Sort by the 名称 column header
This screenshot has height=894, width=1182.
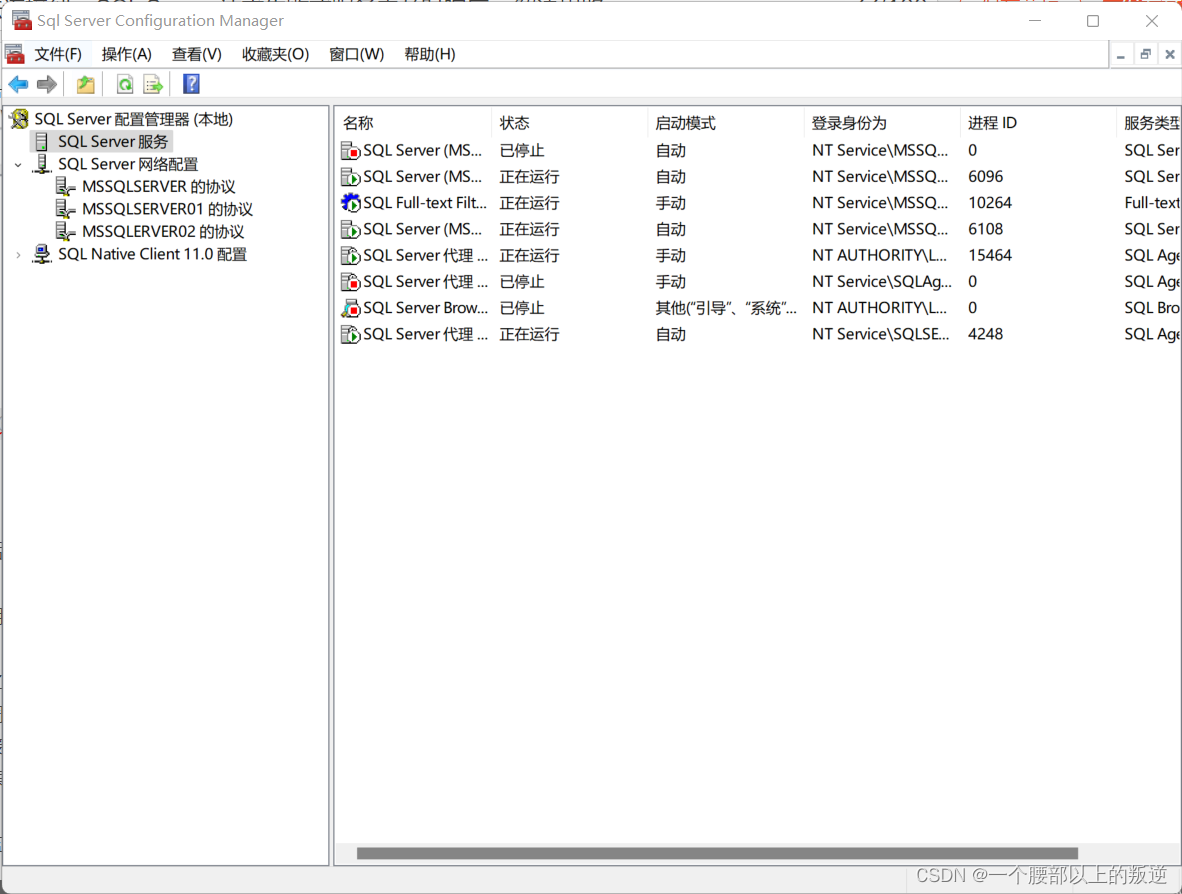click(x=413, y=123)
